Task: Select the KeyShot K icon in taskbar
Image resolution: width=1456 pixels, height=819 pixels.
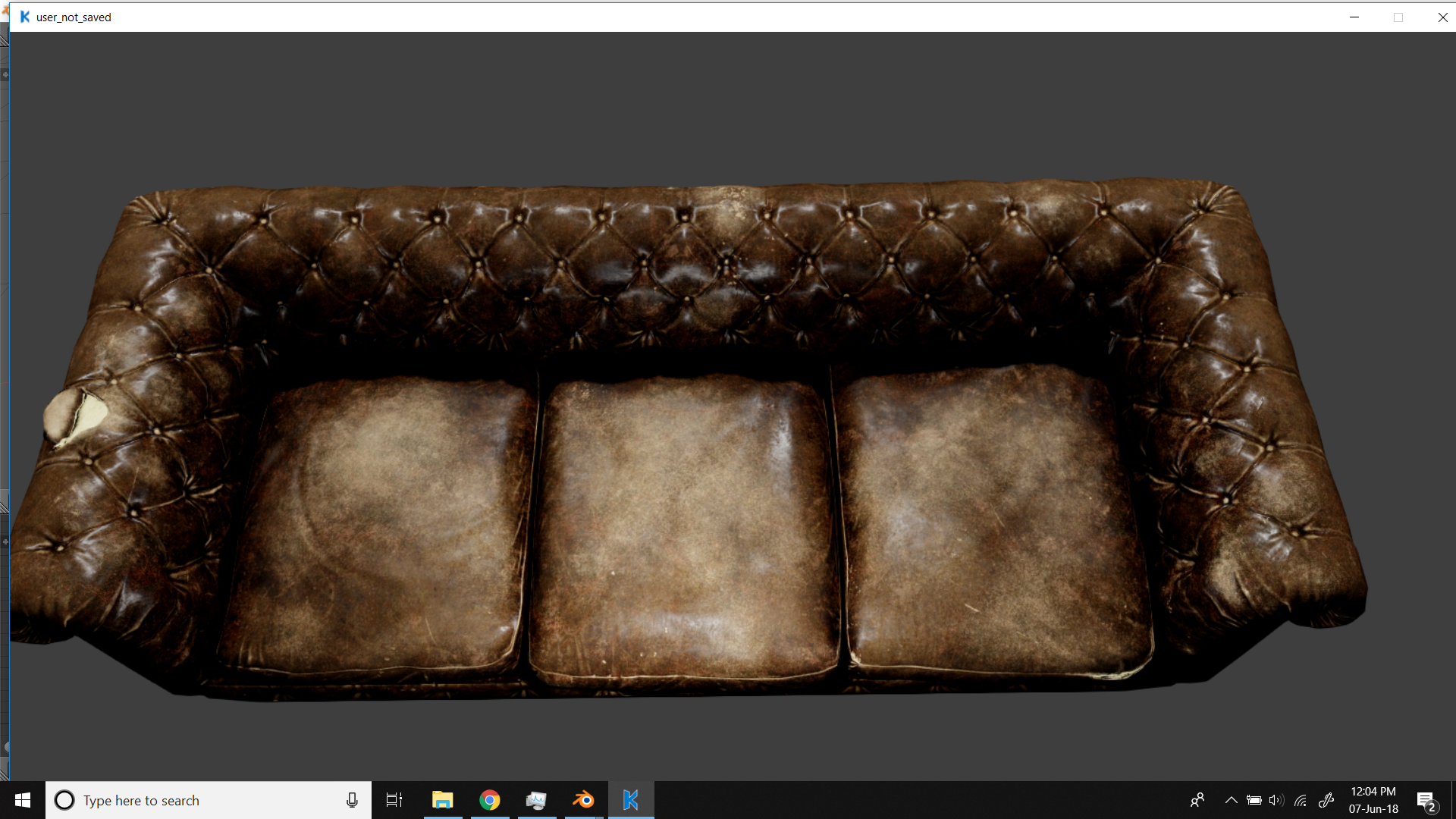Action: coord(631,800)
